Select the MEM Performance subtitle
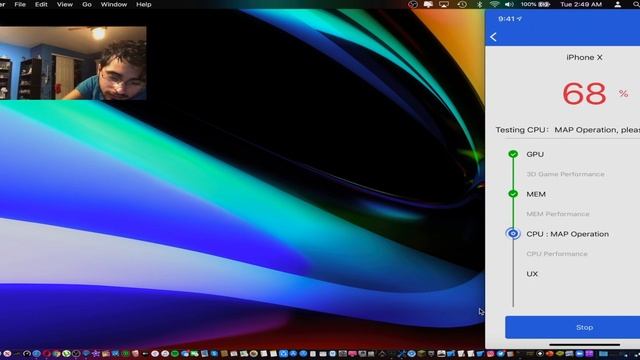640x360 pixels. [558, 214]
